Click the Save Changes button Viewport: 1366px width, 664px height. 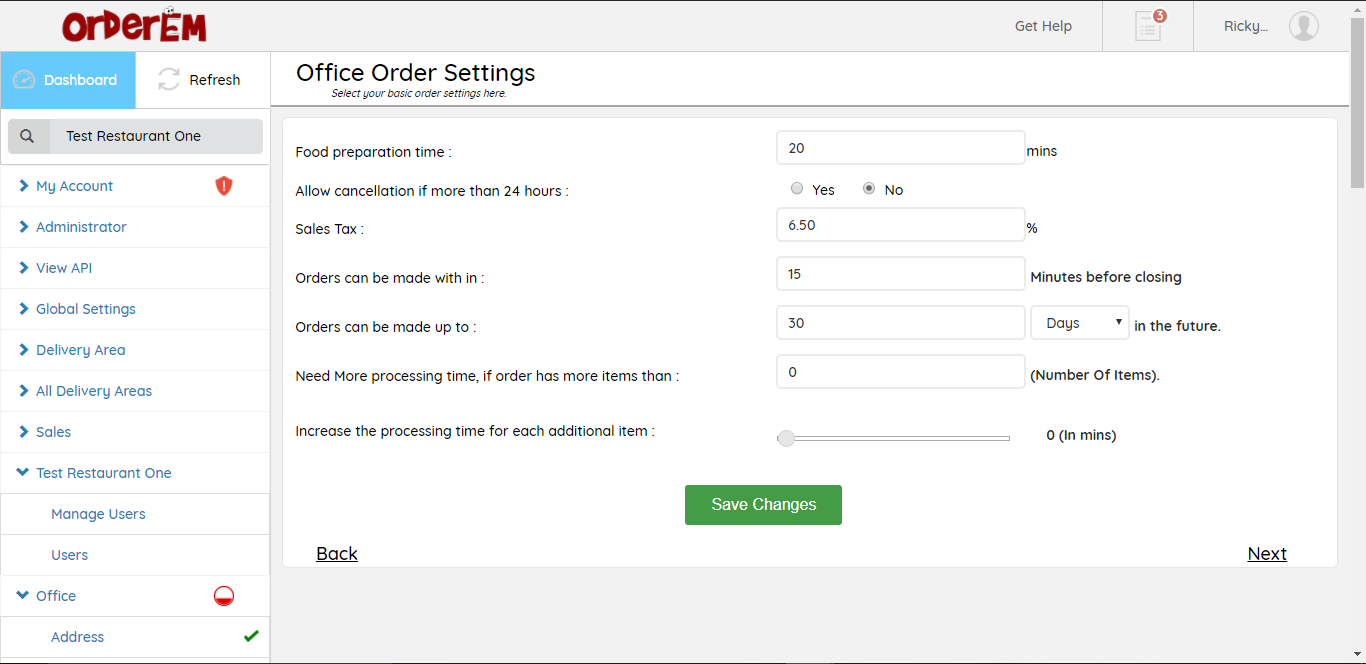(763, 505)
